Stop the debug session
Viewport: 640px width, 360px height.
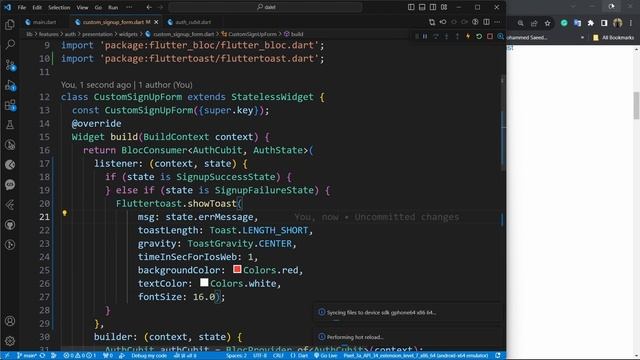click(490, 36)
